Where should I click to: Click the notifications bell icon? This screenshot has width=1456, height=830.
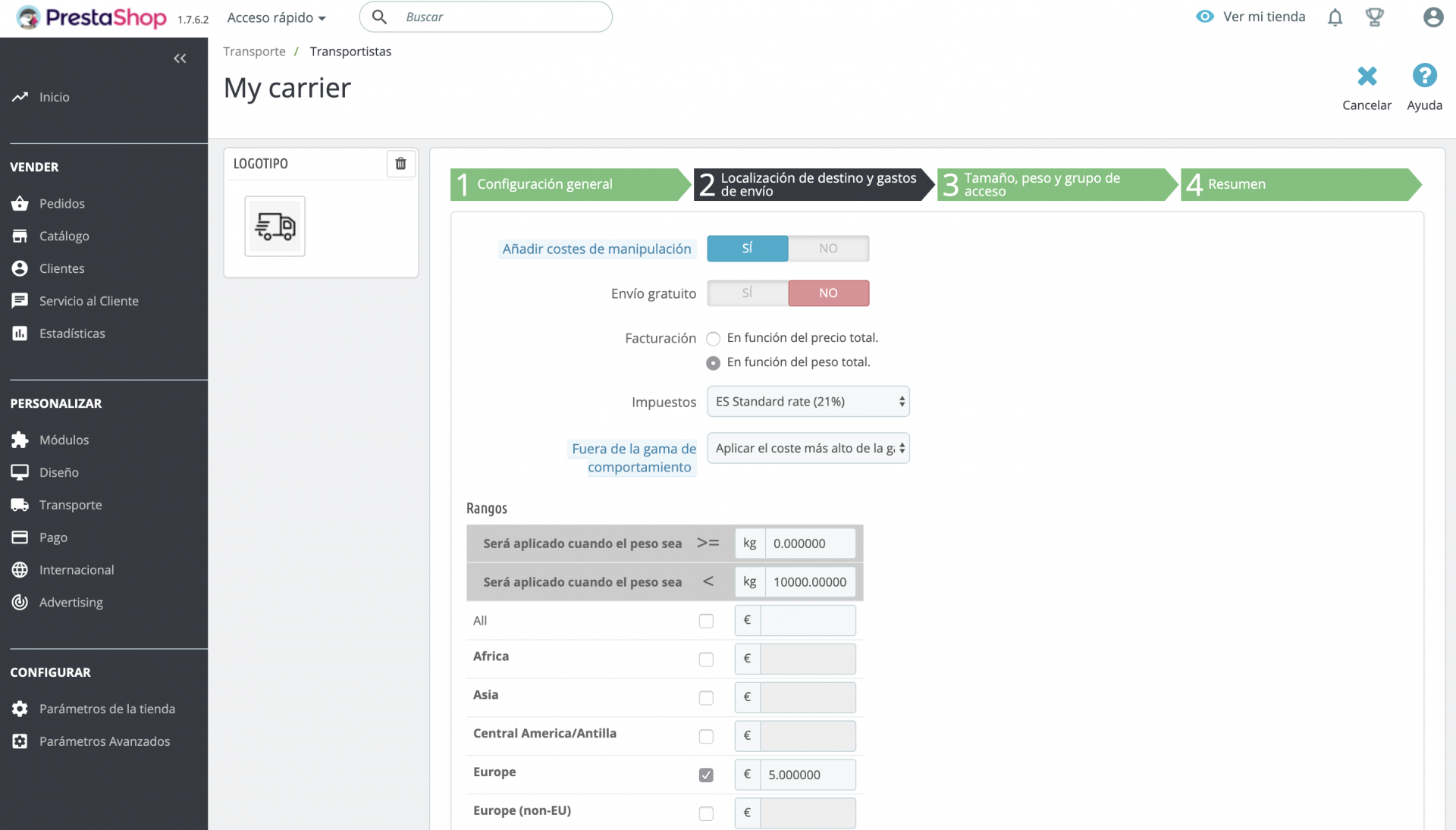[1335, 17]
